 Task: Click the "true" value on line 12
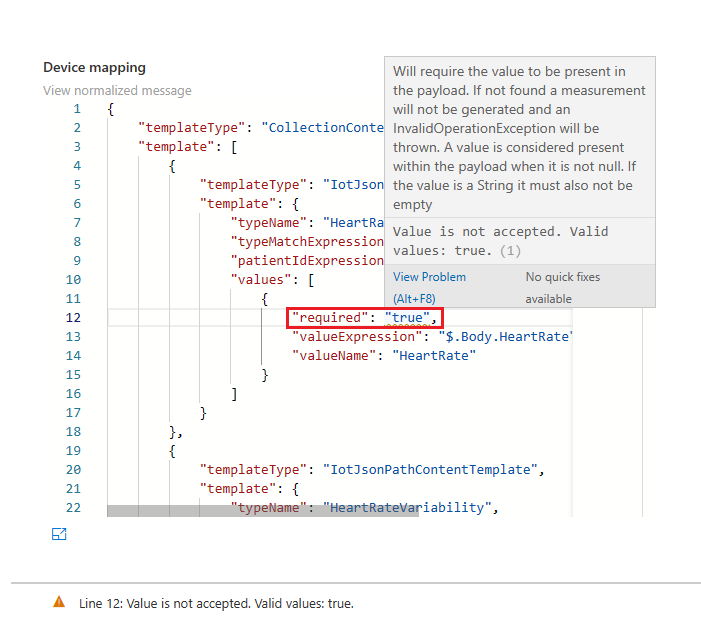click(408, 318)
